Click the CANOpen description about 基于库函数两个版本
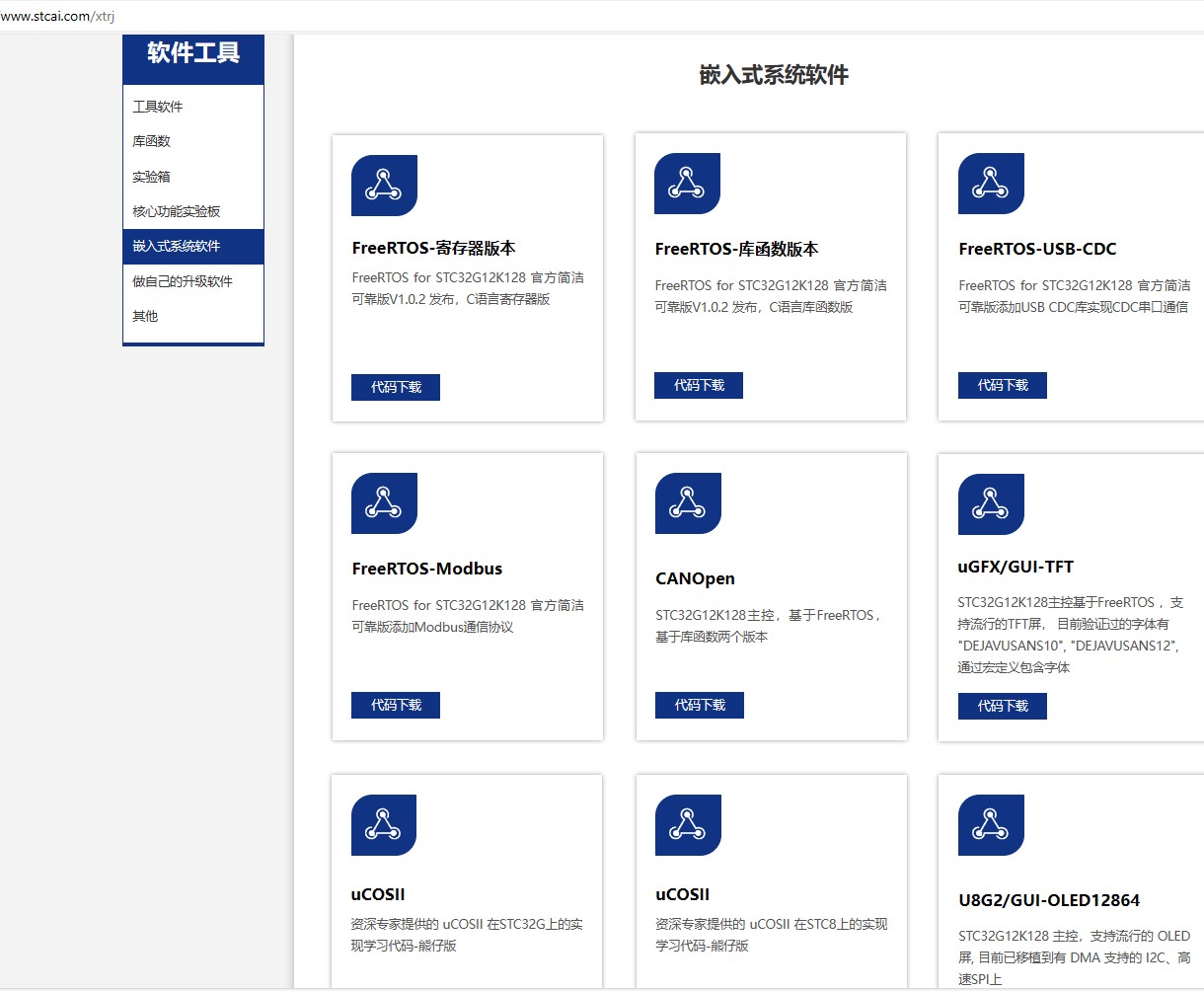 768,626
